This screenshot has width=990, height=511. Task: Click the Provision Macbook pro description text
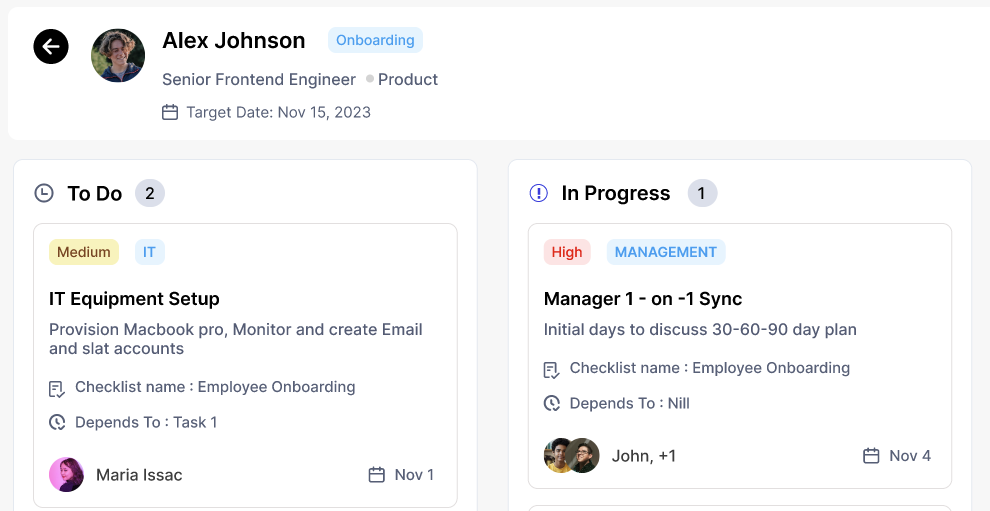click(x=236, y=339)
